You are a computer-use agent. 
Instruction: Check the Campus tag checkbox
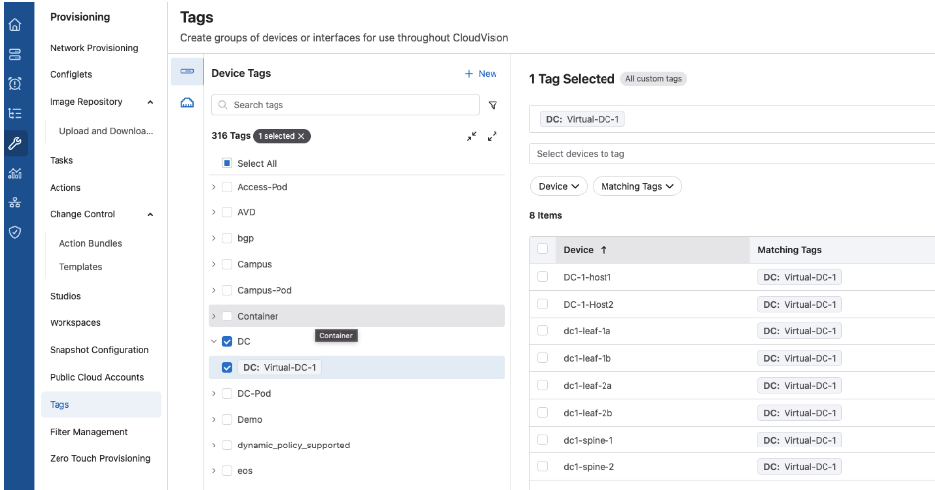tap(227, 264)
